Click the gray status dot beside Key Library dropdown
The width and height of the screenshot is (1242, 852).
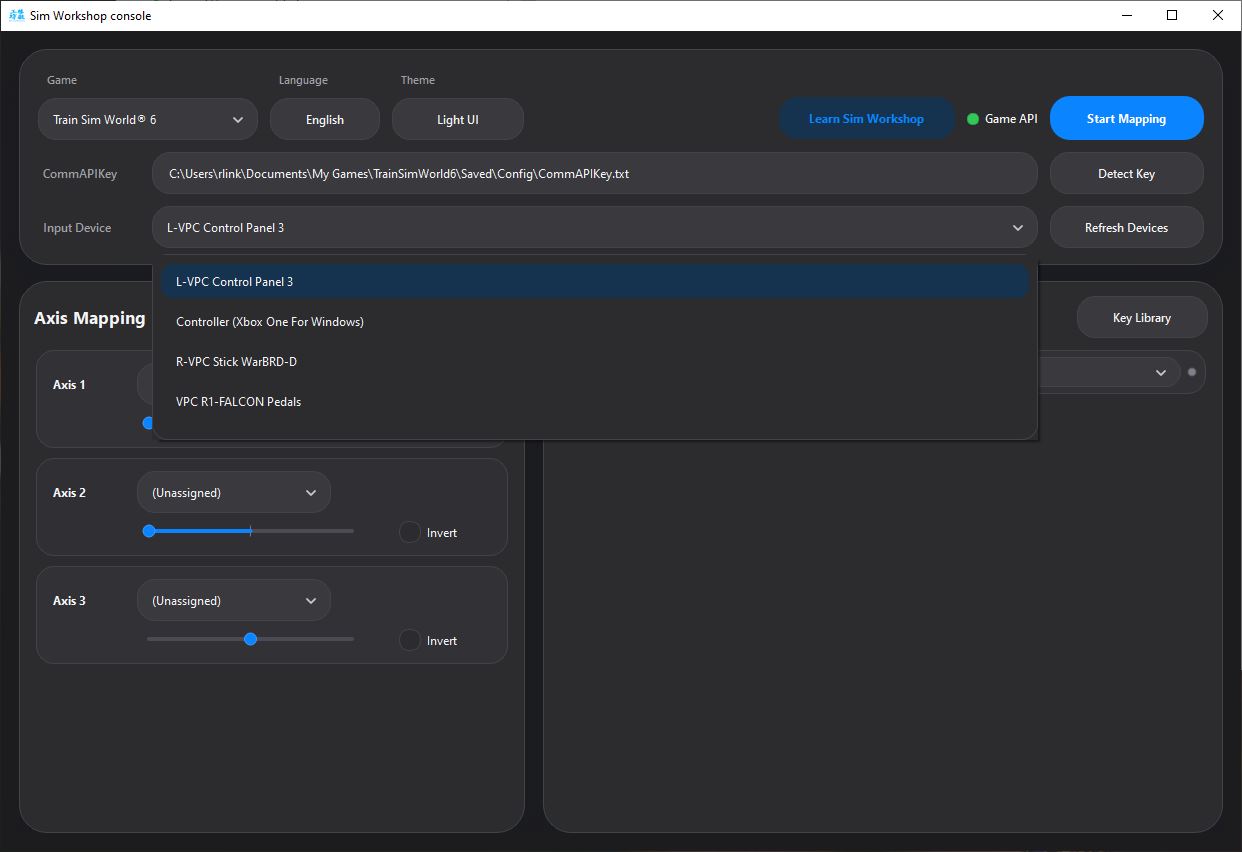click(x=1191, y=372)
